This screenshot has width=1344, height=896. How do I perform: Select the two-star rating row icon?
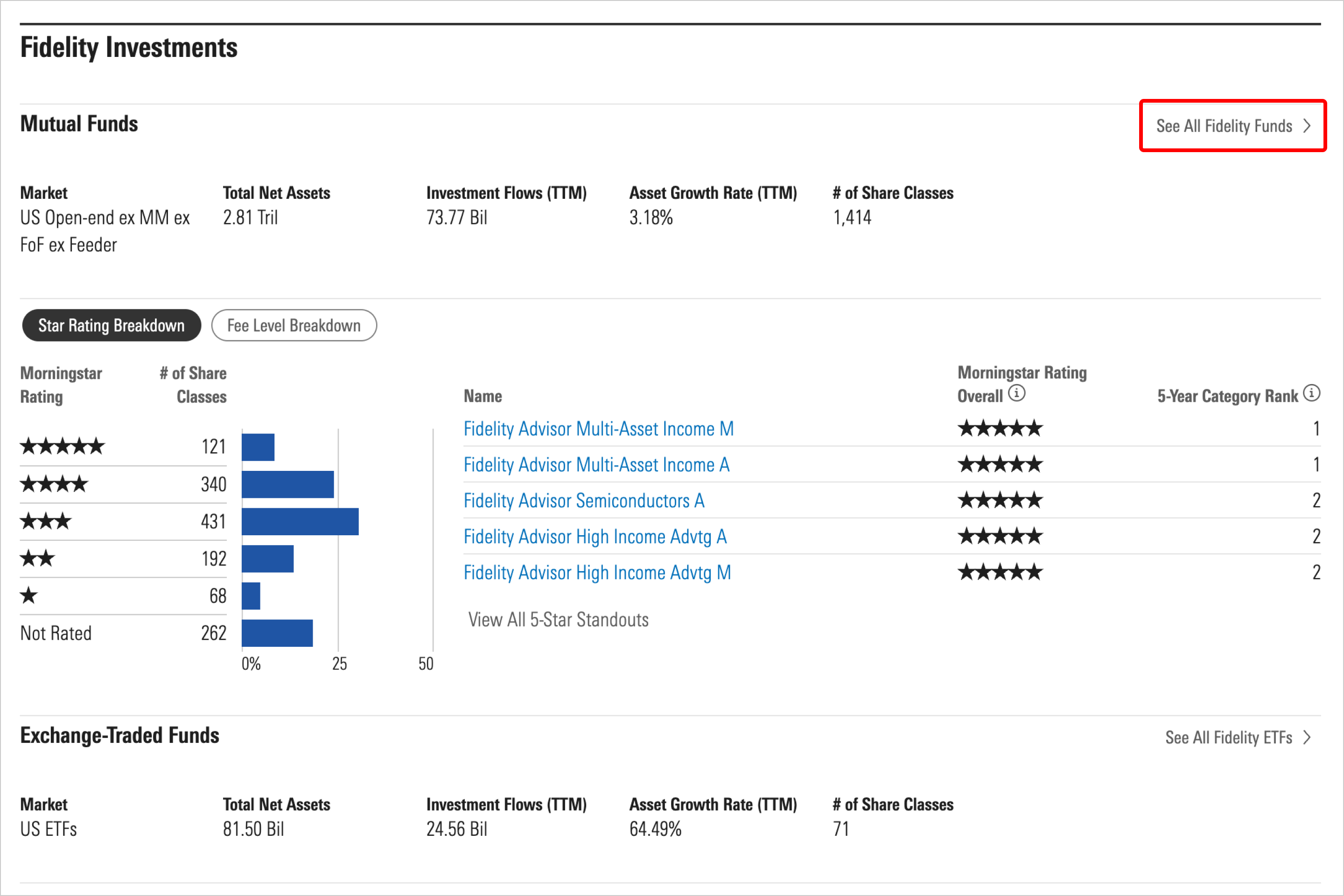[37, 558]
